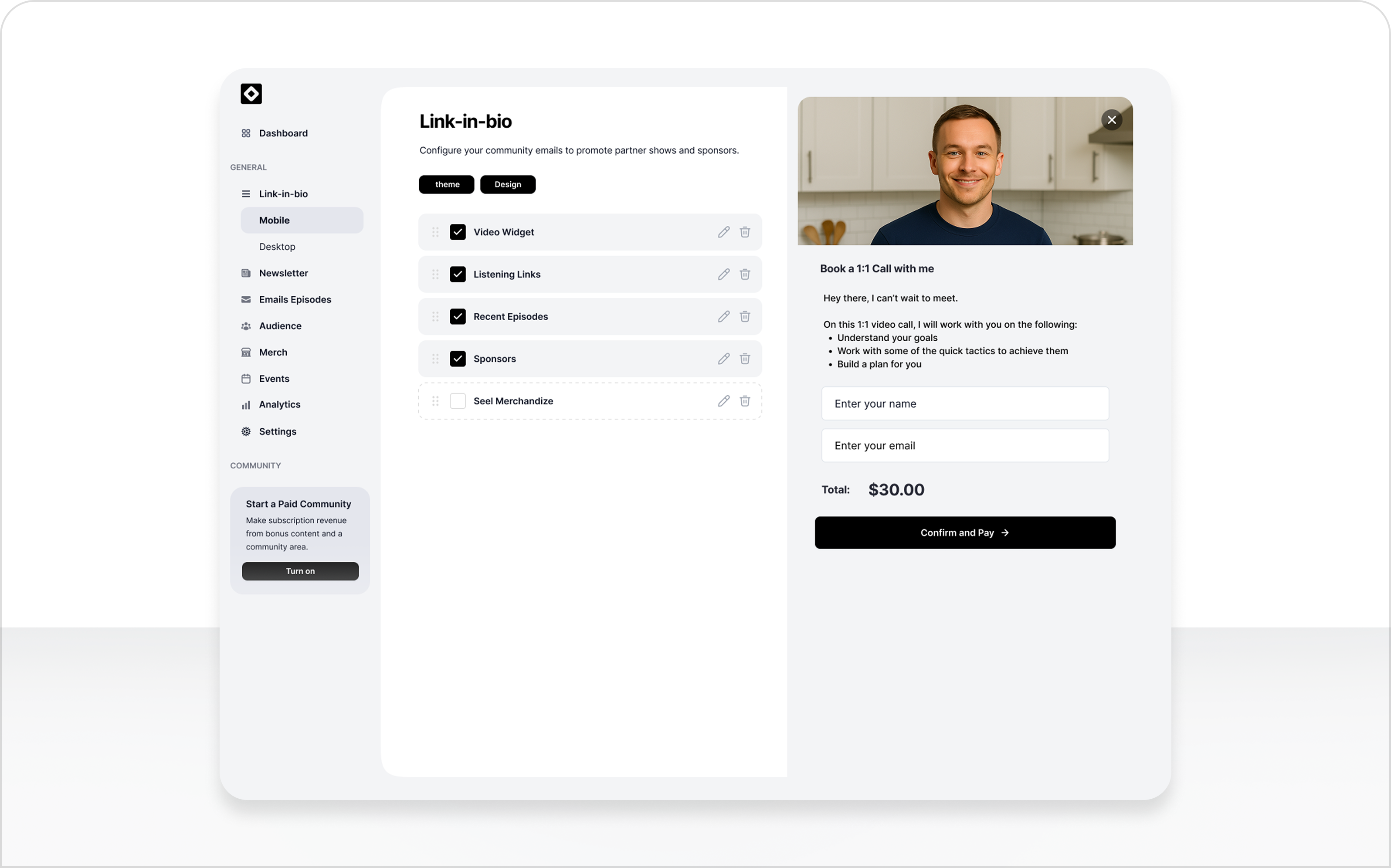The height and width of the screenshot is (868, 1391).
Task: Grab the Sponsors drag handle
Action: 435,359
